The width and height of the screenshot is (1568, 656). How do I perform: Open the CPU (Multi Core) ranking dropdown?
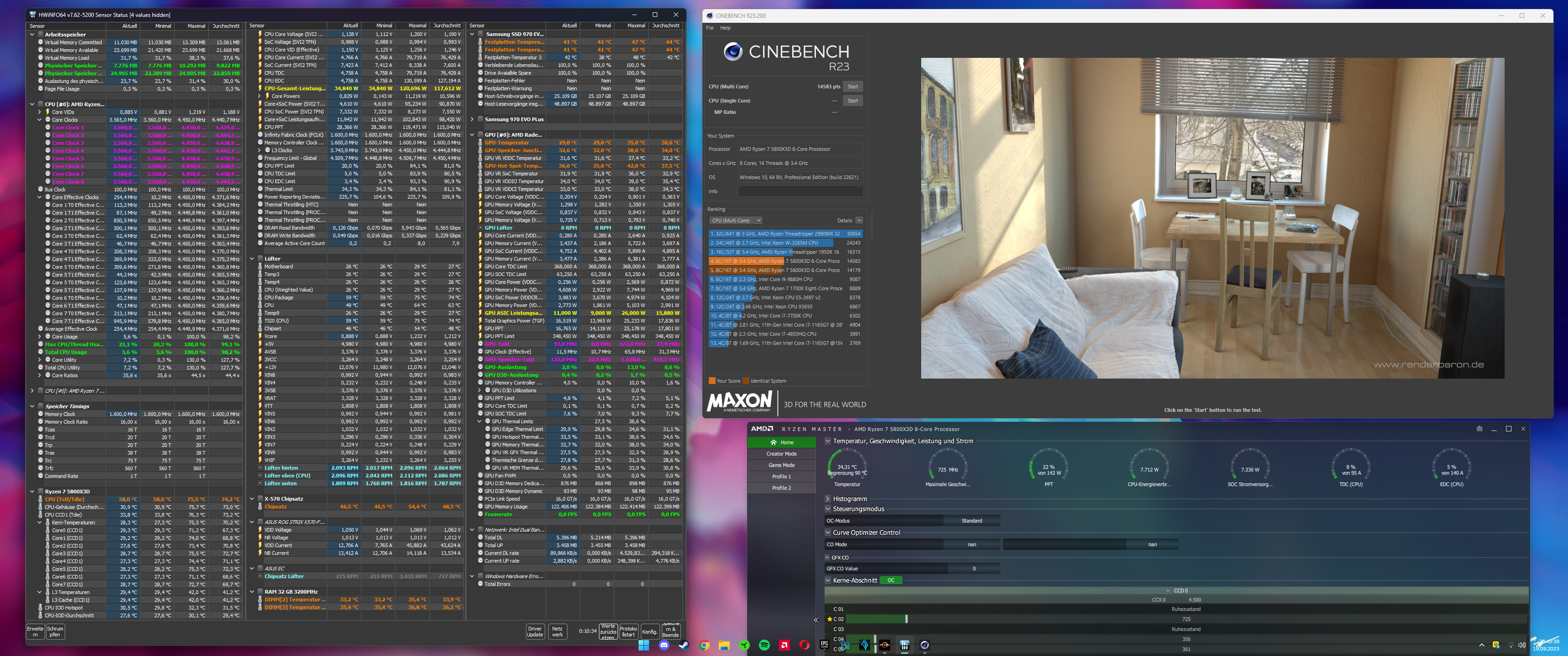735,220
